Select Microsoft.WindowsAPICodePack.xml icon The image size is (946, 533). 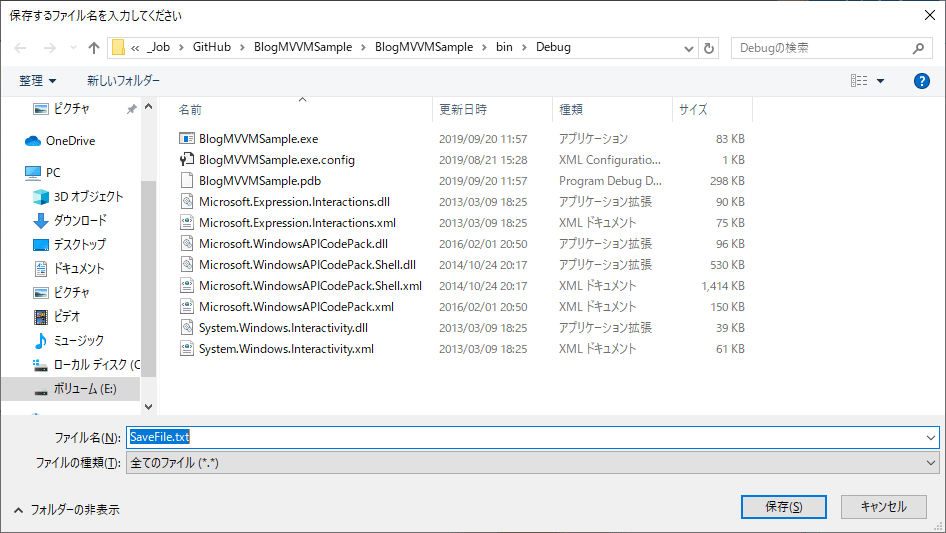(x=187, y=307)
